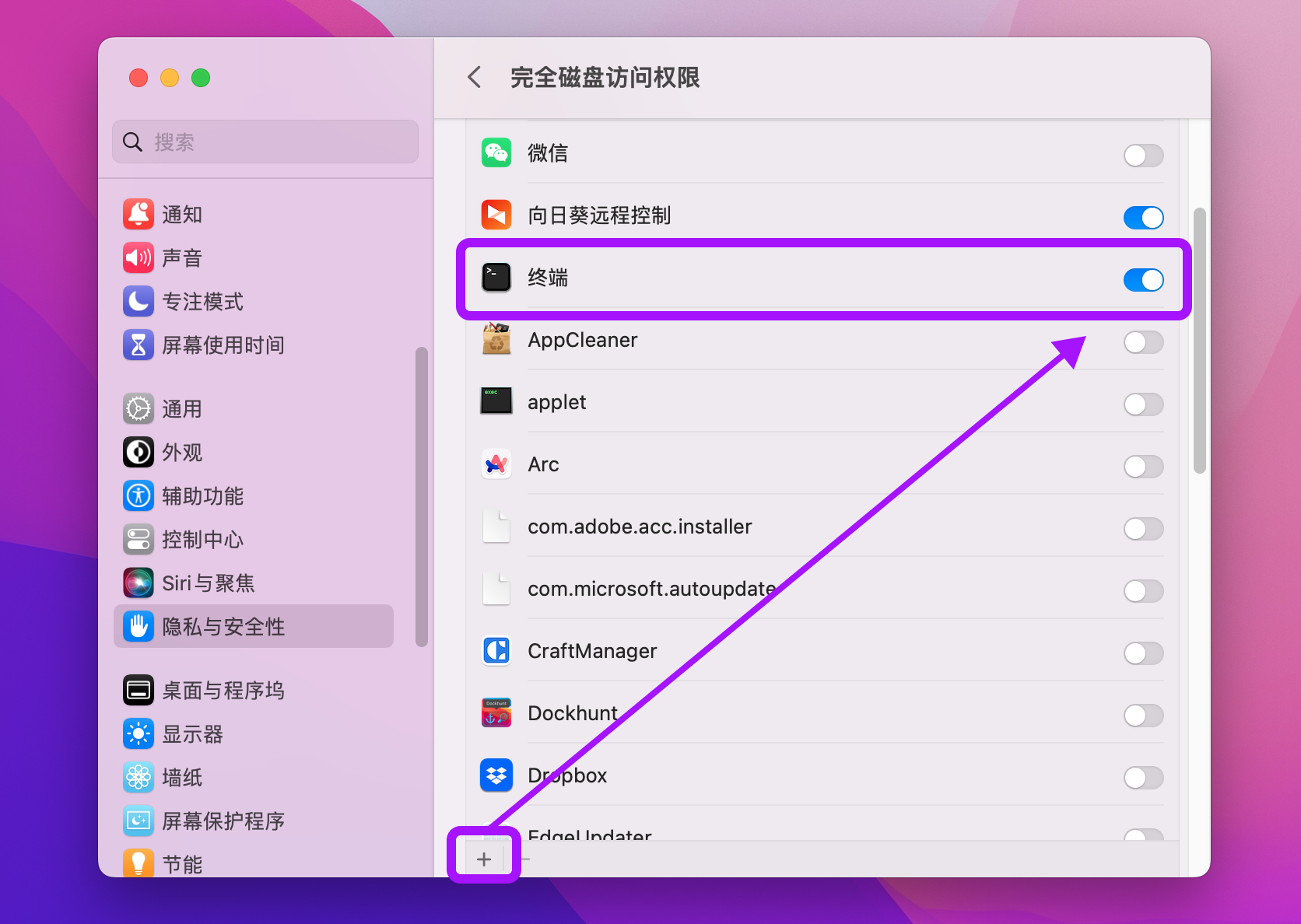Open 声音 settings in sidebar
Screen dimensions: 1301x924
tap(254, 258)
